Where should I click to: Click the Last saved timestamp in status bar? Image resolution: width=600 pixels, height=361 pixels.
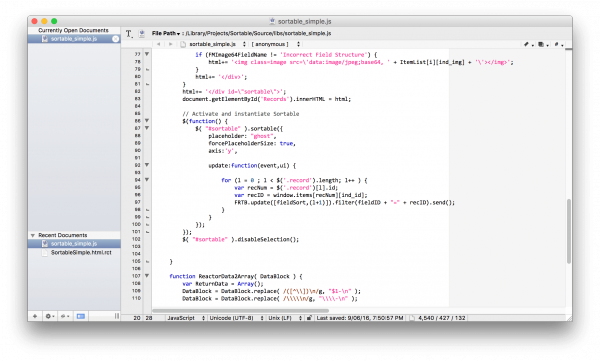click(x=360, y=318)
